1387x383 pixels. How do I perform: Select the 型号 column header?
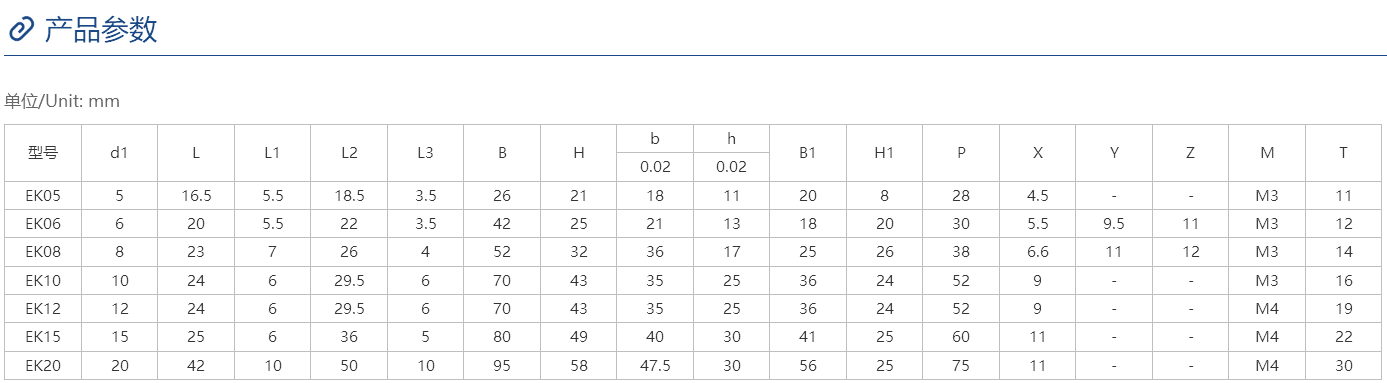[43, 153]
